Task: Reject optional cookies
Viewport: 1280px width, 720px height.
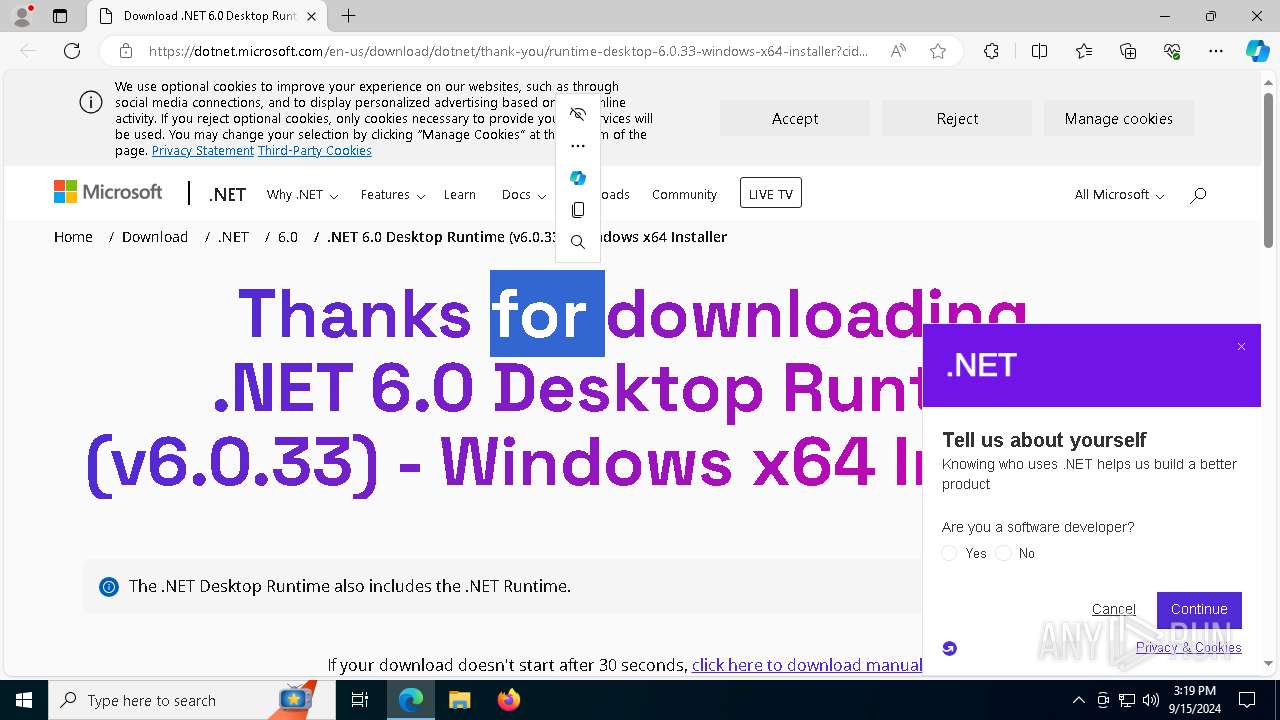Action: click(957, 118)
